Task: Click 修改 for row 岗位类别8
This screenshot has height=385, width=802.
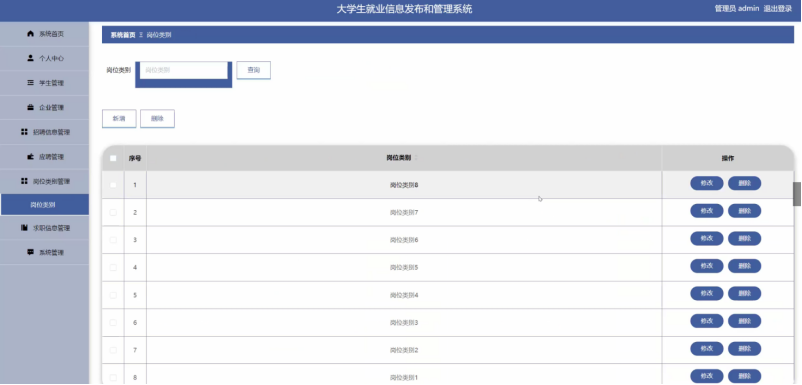Action: pos(707,183)
